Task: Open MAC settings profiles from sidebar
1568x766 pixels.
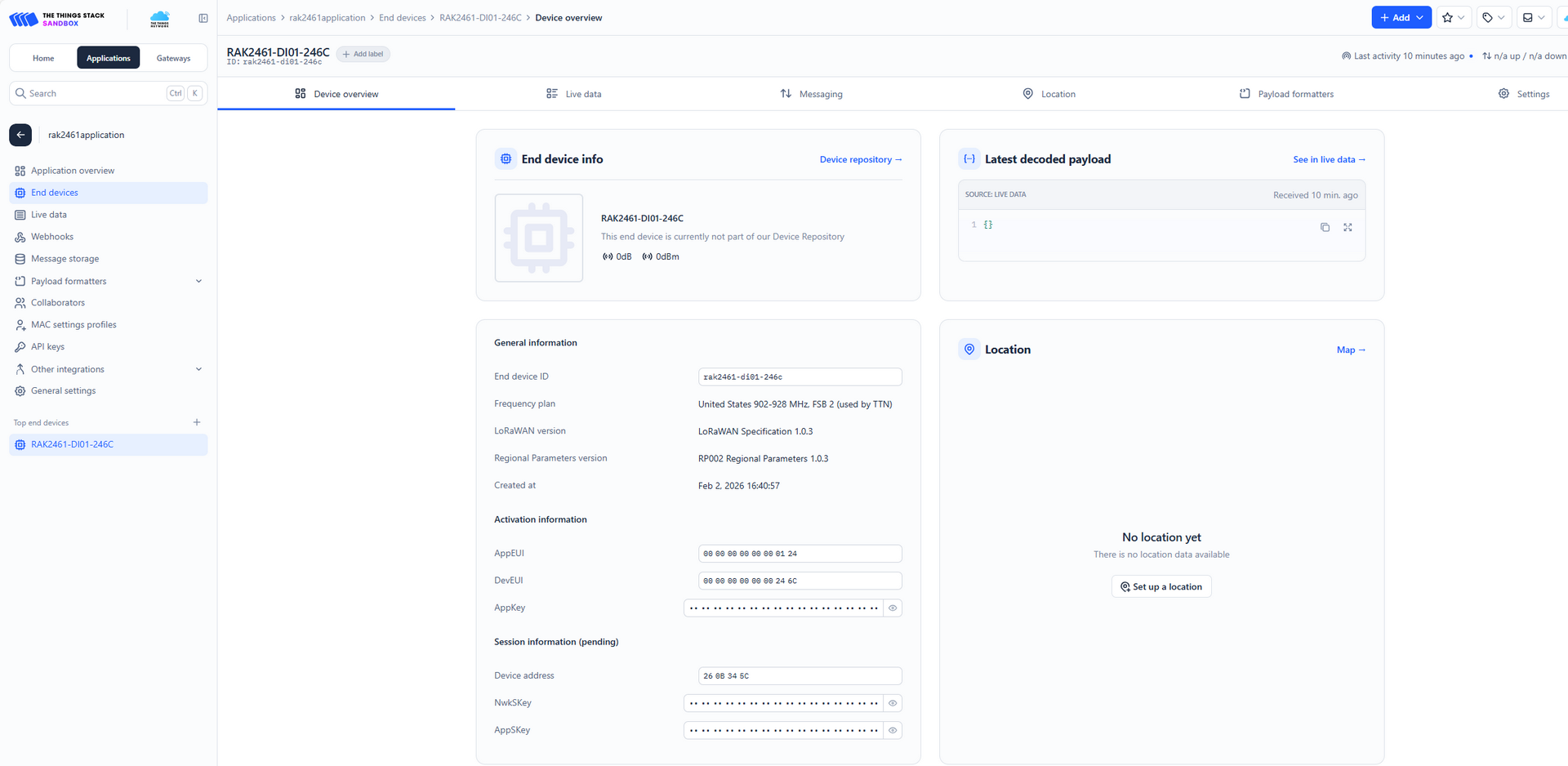Action: pos(73,324)
